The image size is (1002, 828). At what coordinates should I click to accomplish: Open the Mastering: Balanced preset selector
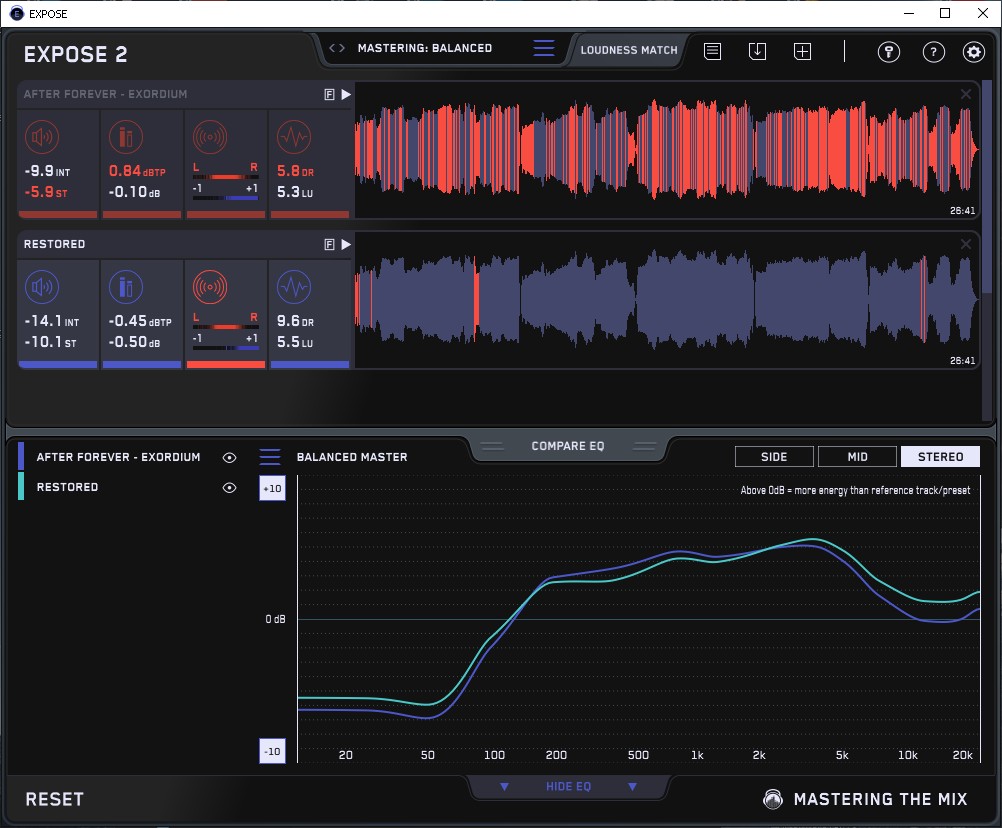(x=424, y=48)
